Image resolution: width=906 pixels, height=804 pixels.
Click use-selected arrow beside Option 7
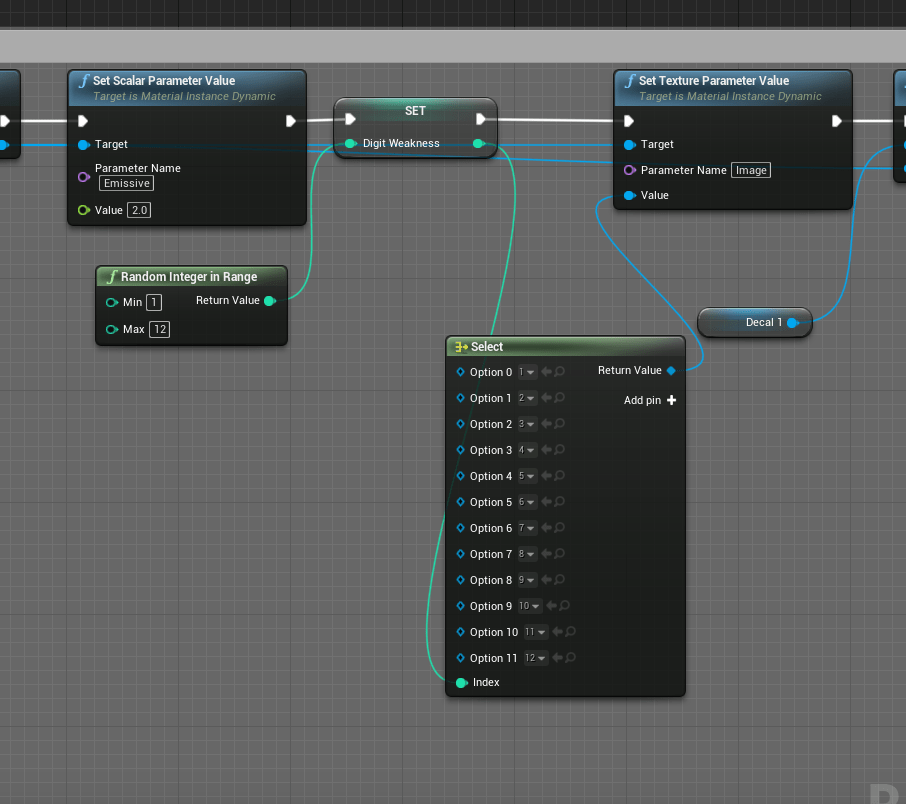[547, 554]
